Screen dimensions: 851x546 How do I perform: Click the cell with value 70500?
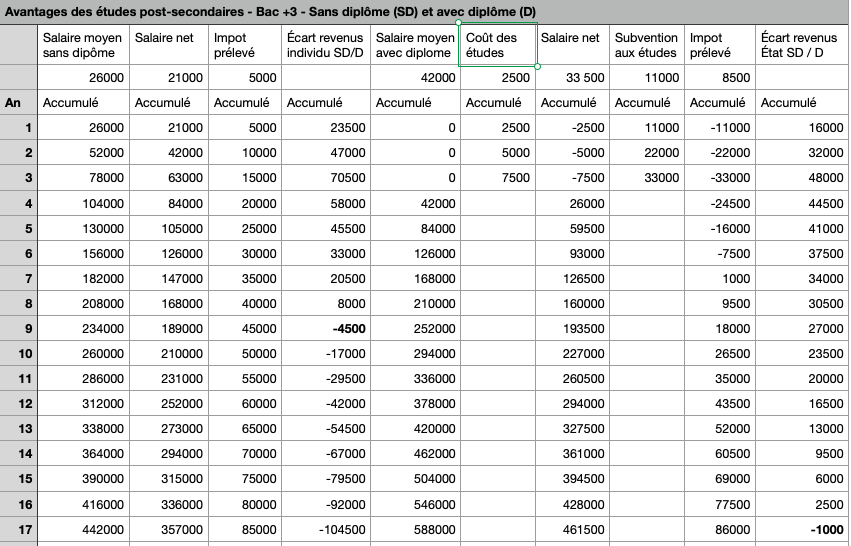pyautogui.click(x=325, y=177)
